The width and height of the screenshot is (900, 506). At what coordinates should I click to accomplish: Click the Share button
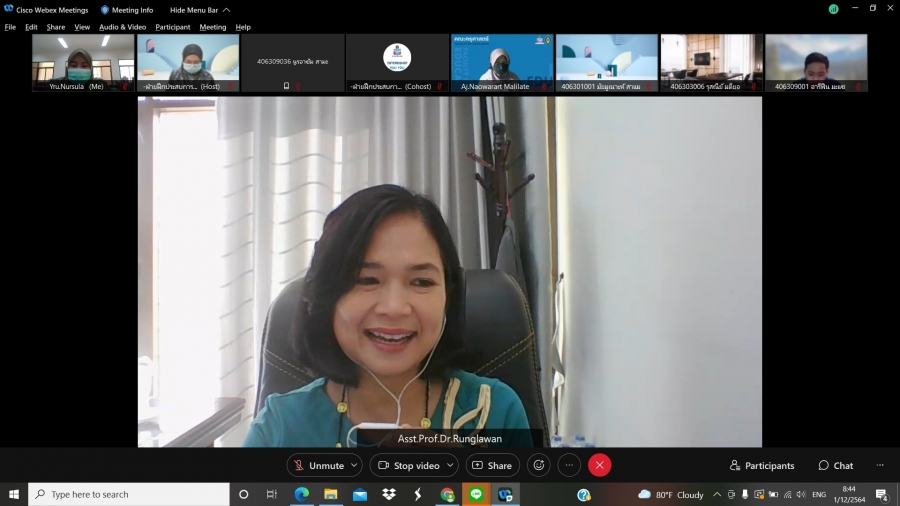492,465
